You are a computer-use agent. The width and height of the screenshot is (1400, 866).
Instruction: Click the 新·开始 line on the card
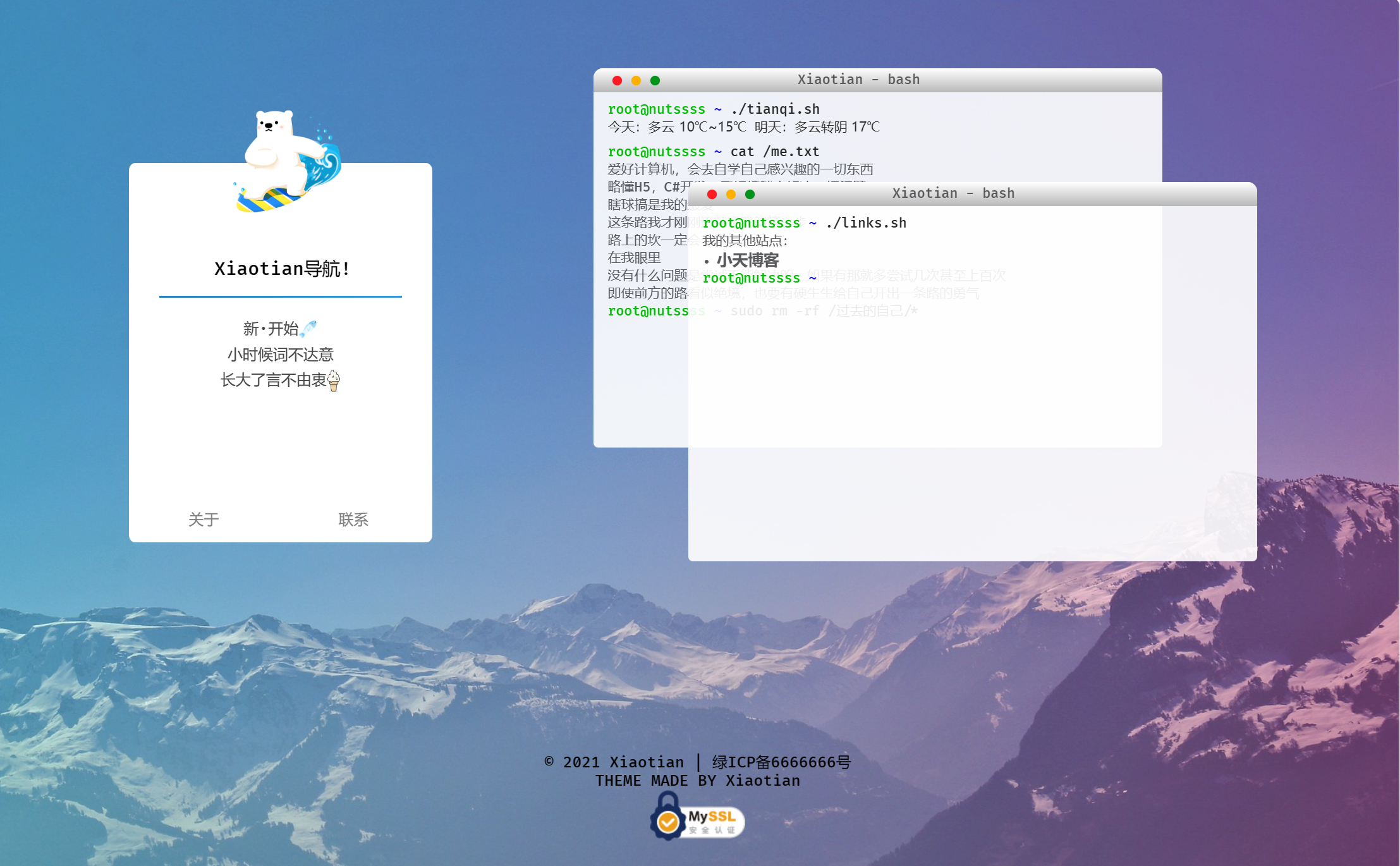[x=280, y=329]
